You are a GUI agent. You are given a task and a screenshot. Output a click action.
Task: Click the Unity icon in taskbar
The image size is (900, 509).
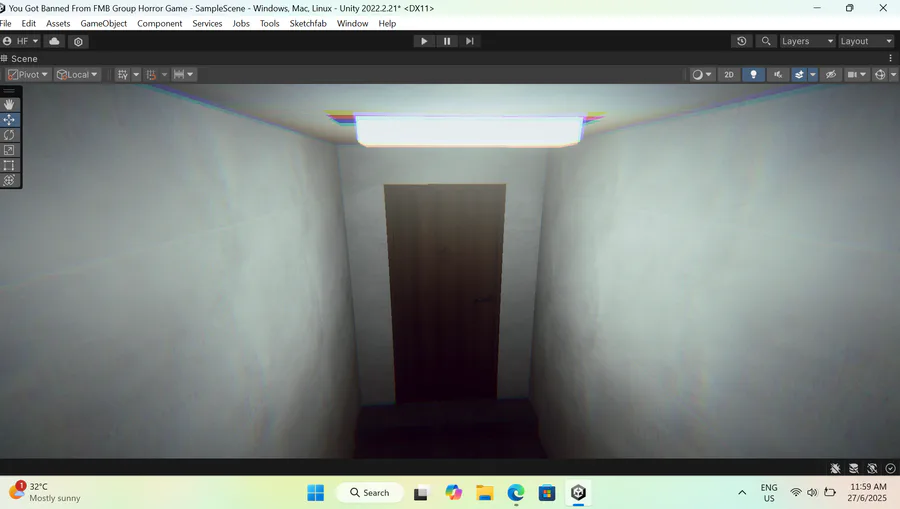pos(578,492)
